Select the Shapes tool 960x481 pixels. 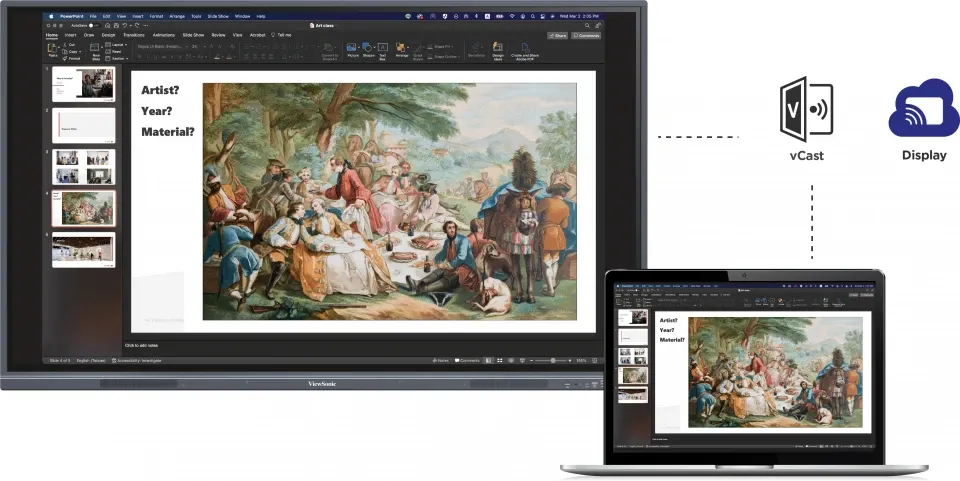point(367,50)
